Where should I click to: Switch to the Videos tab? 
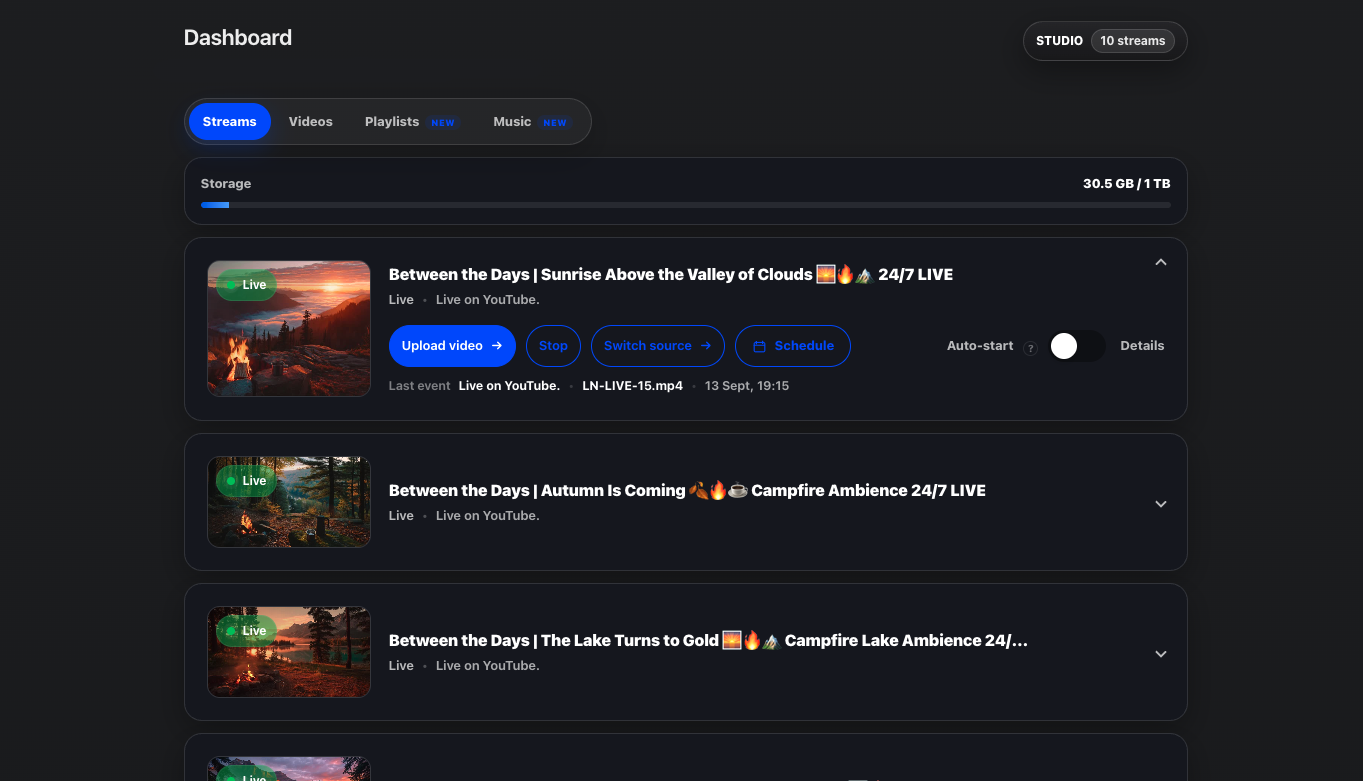click(310, 122)
